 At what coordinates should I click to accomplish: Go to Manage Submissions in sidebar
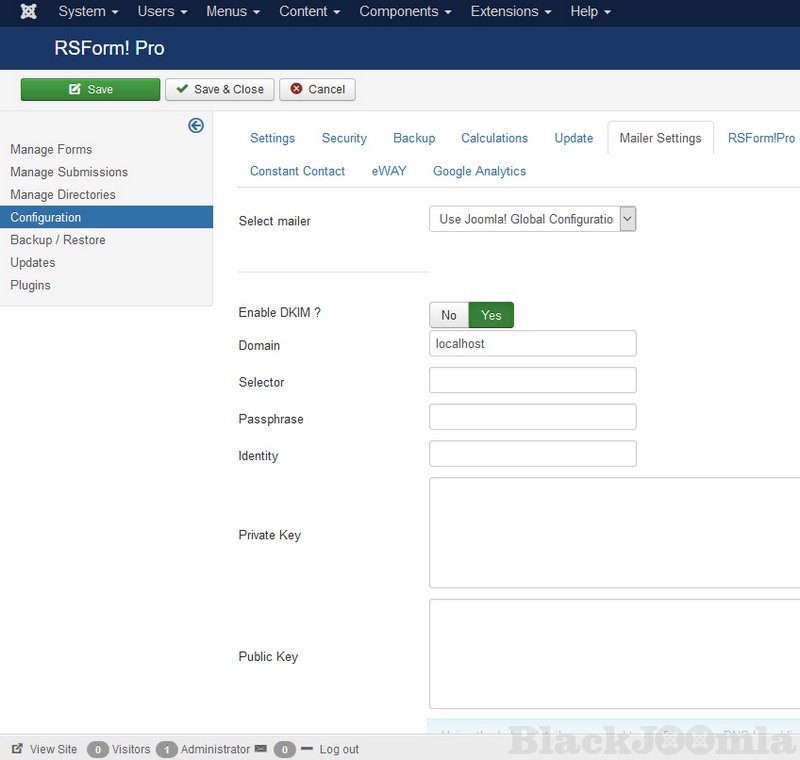pyautogui.click(x=69, y=172)
